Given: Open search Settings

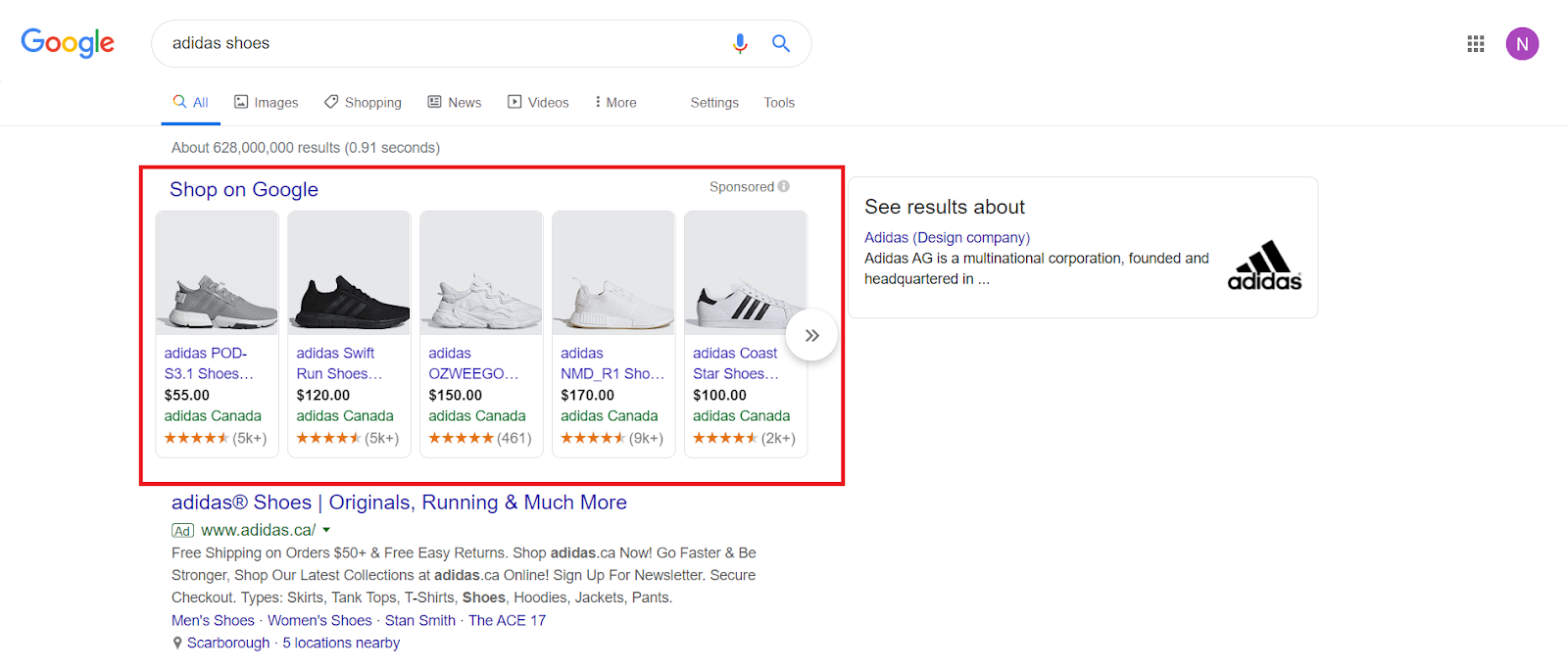Looking at the screenshot, I should pos(714,102).
